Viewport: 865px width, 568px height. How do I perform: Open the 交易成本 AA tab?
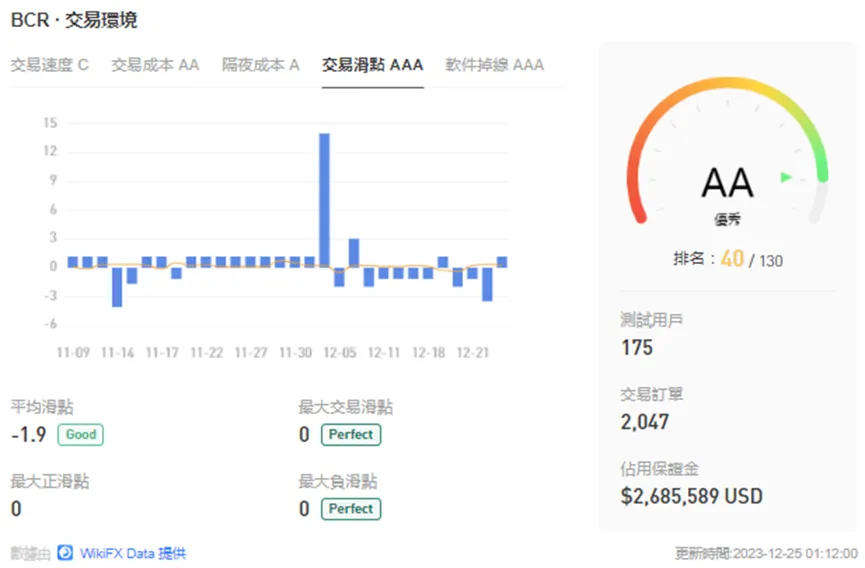coord(155,65)
